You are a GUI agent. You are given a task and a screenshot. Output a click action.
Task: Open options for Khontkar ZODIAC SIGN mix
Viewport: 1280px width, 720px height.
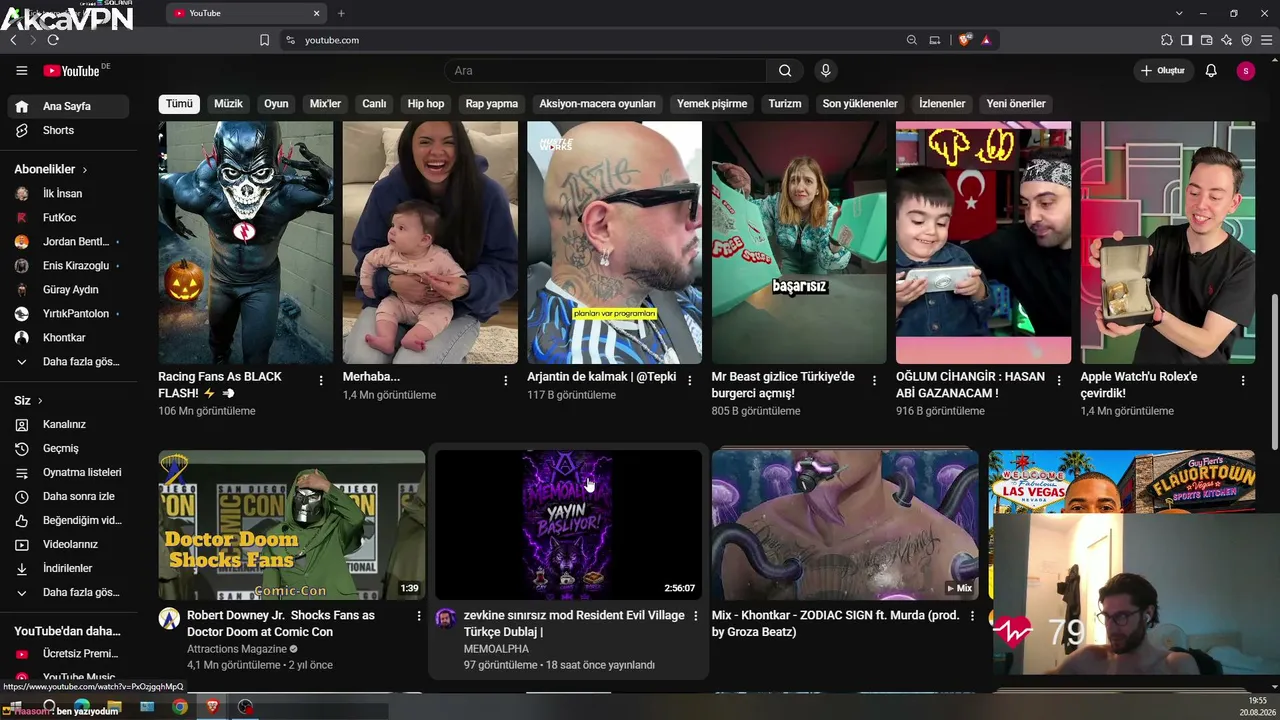[972, 616]
